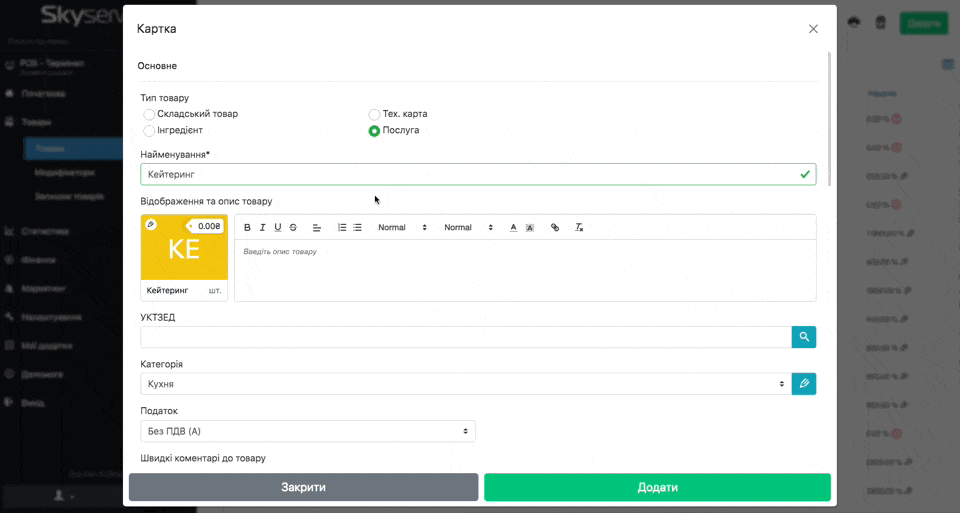
Task: Click the edit category button beside Кухня
Action: [803, 384]
